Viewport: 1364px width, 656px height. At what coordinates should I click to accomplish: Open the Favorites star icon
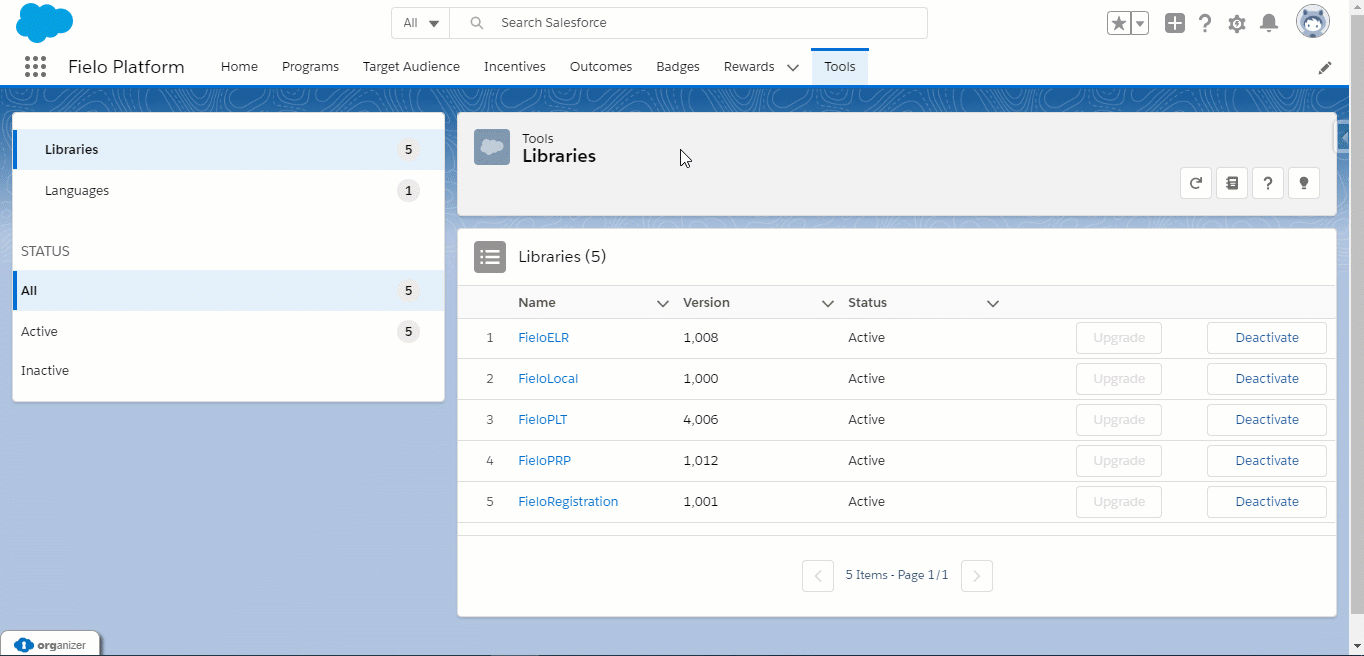pos(1118,23)
